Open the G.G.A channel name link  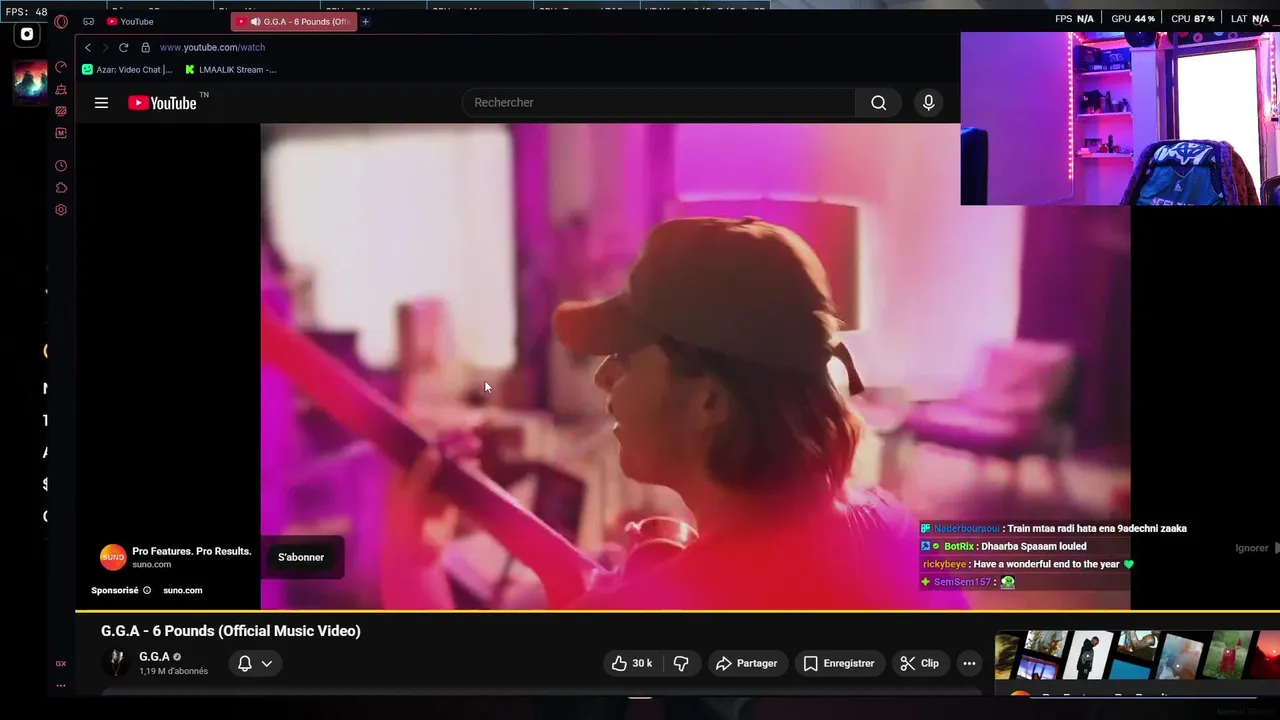coord(154,657)
